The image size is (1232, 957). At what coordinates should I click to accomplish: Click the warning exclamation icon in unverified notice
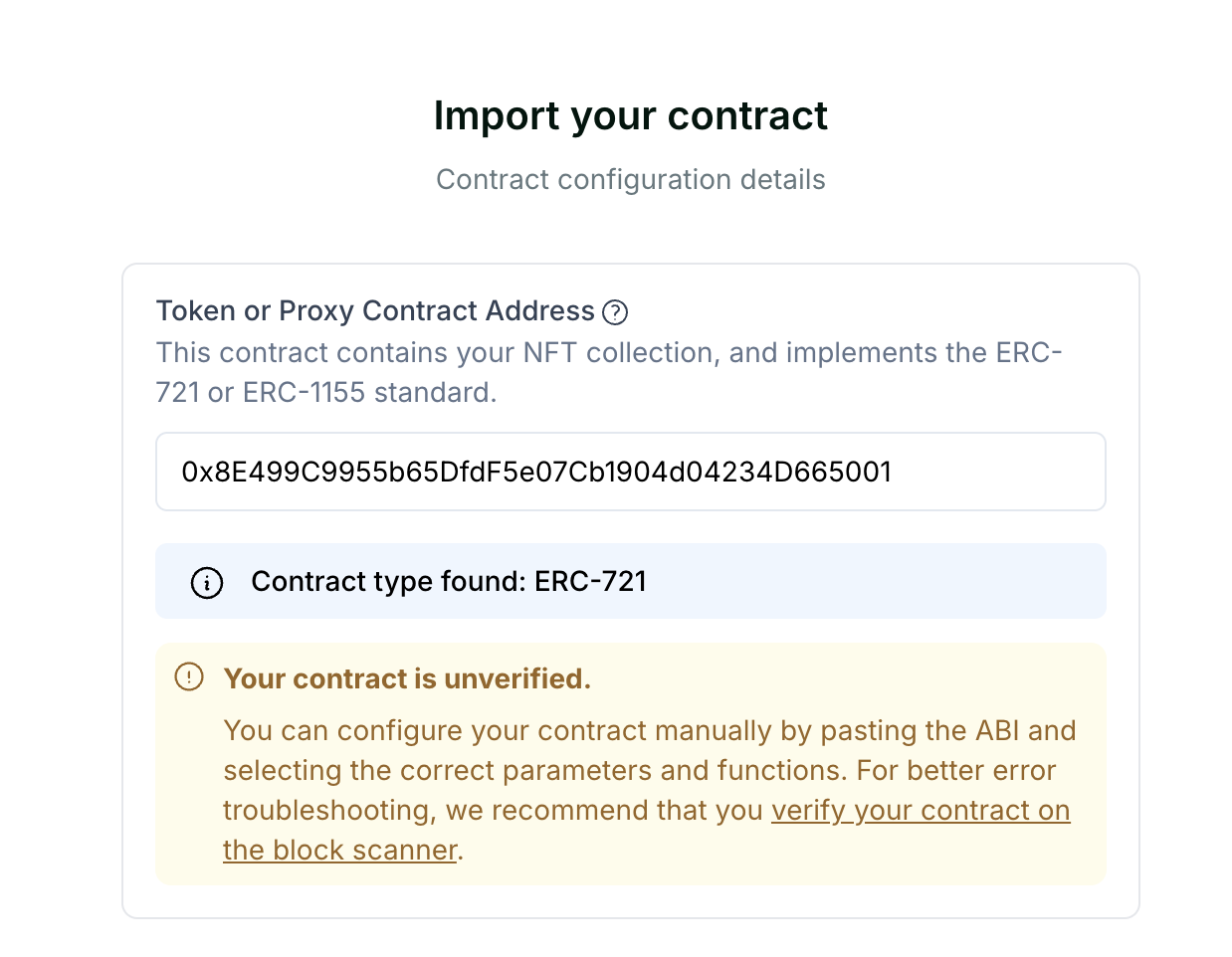click(x=189, y=677)
